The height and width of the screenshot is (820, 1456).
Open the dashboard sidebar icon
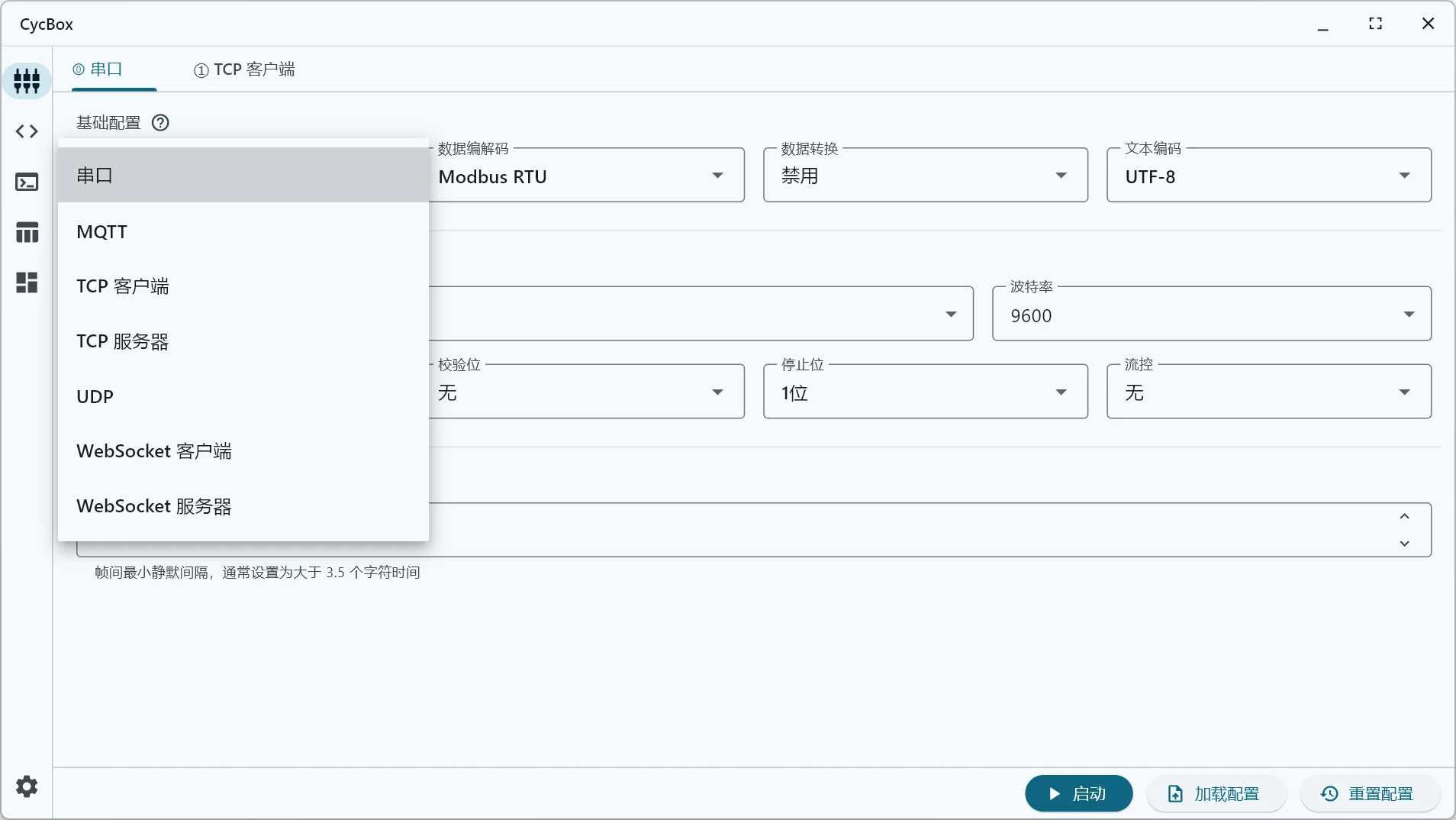pos(27,282)
